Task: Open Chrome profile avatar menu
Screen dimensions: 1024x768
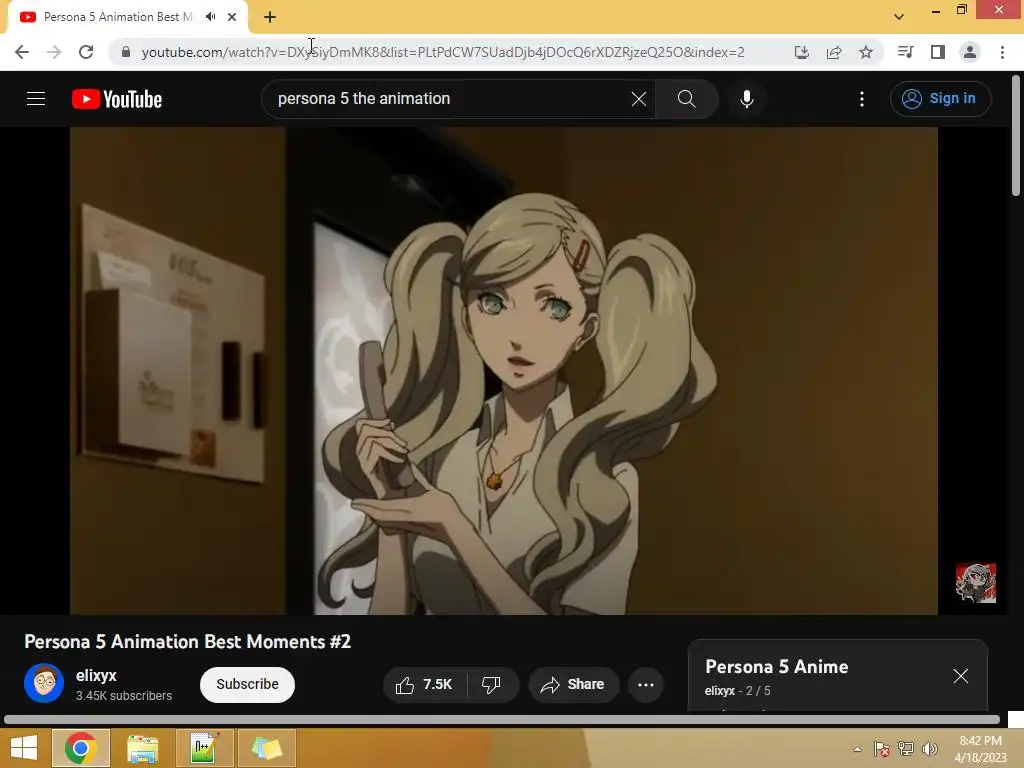Action: pos(970,52)
